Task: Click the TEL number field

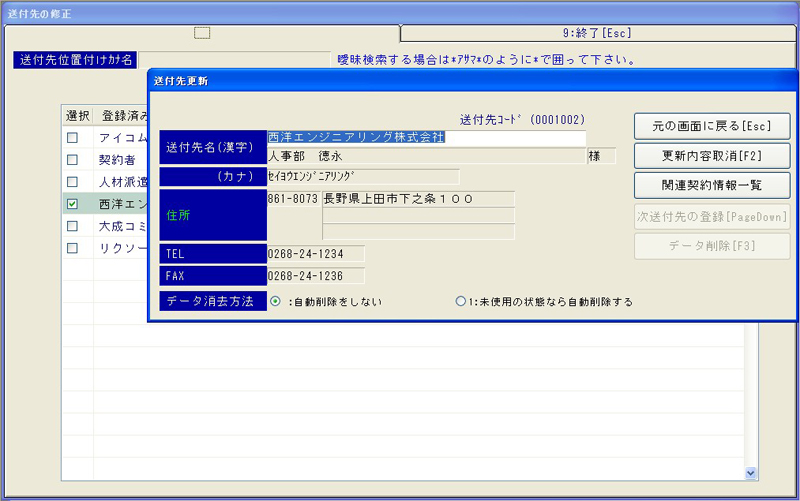Action: click(x=315, y=254)
